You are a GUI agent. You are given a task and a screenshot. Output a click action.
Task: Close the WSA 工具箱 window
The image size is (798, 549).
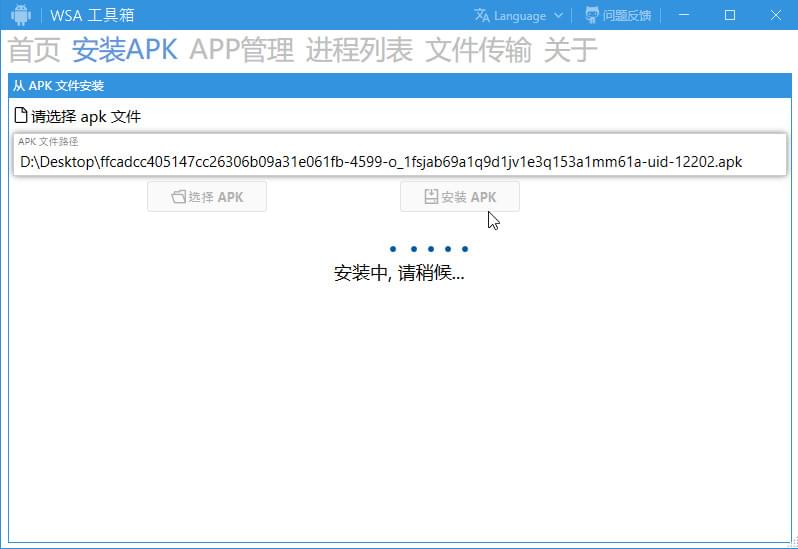[776, 15]
